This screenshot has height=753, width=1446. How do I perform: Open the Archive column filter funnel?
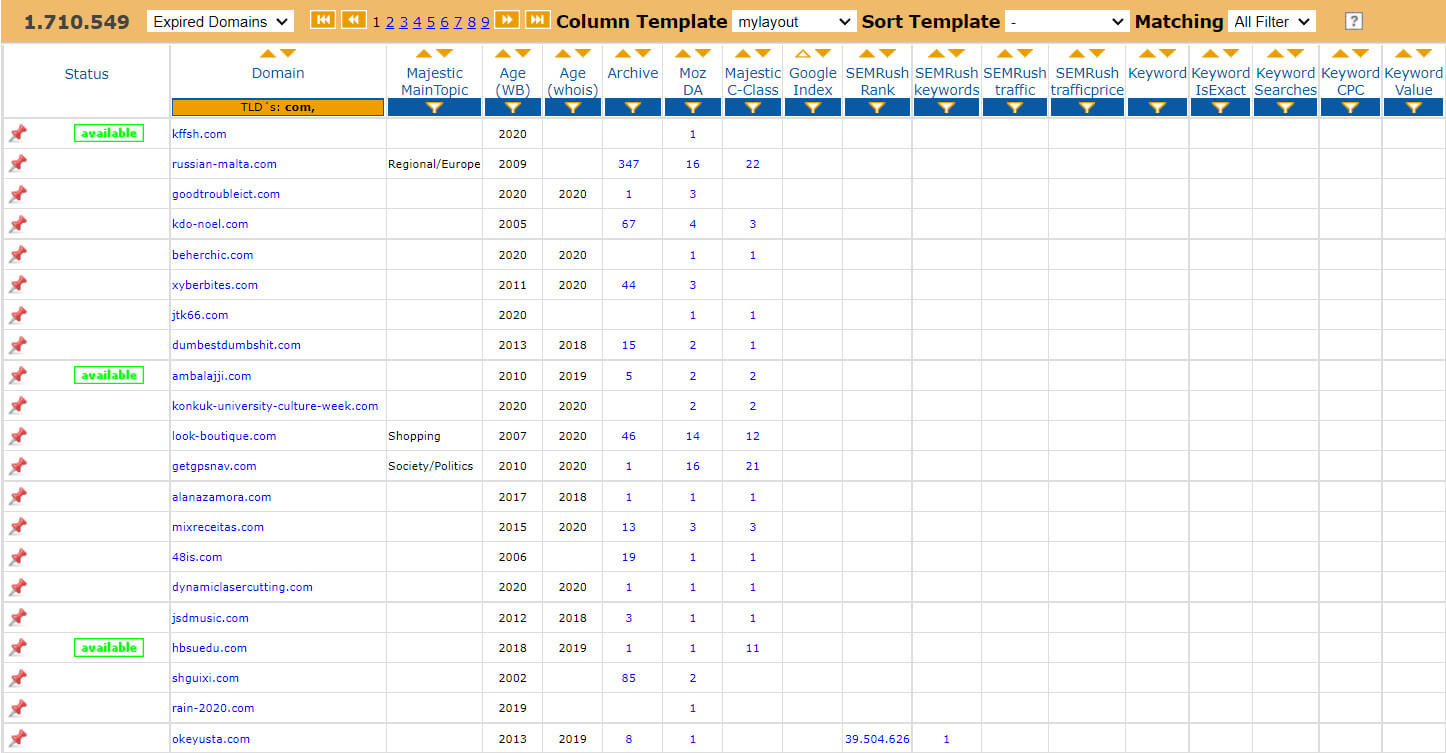click(632, 108)
